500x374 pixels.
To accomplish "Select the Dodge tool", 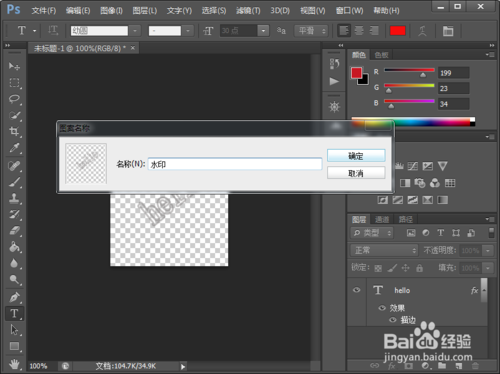I will pos(14,279).
